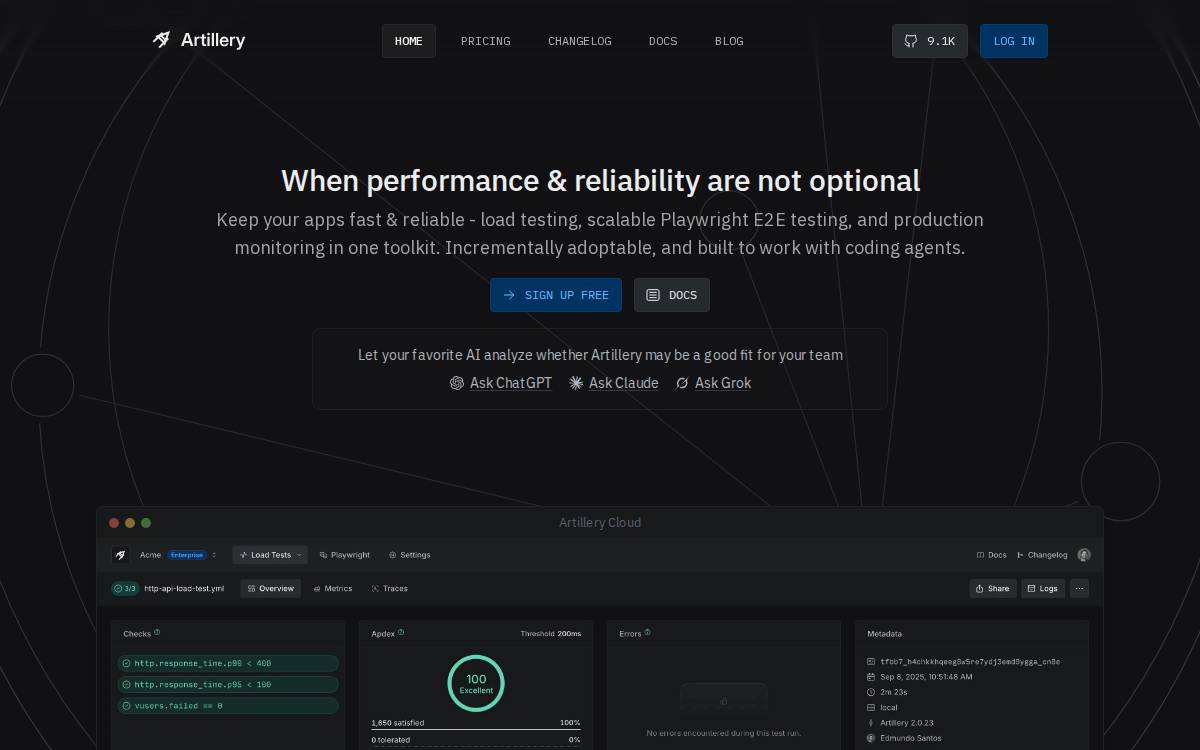Click the Docs button below the headline
The width and height of the screenshot is (1200, 750).
point(672,295)
